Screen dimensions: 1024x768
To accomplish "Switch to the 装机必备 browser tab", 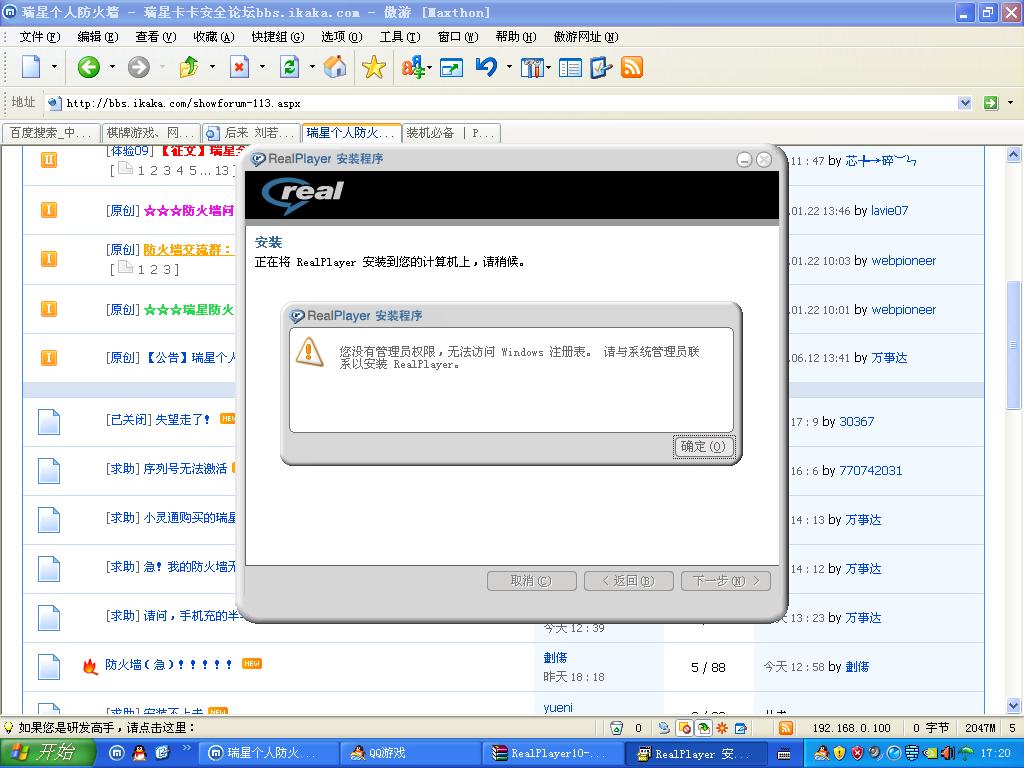I will coord(452,133).
